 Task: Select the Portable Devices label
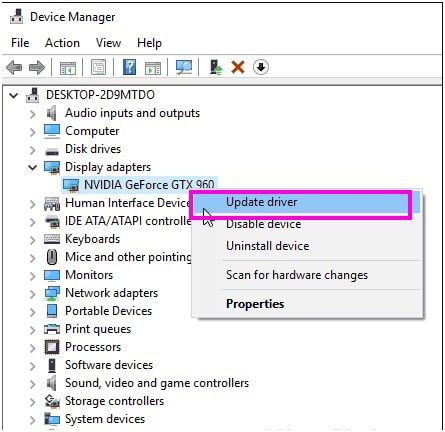(x=108, y=311)
